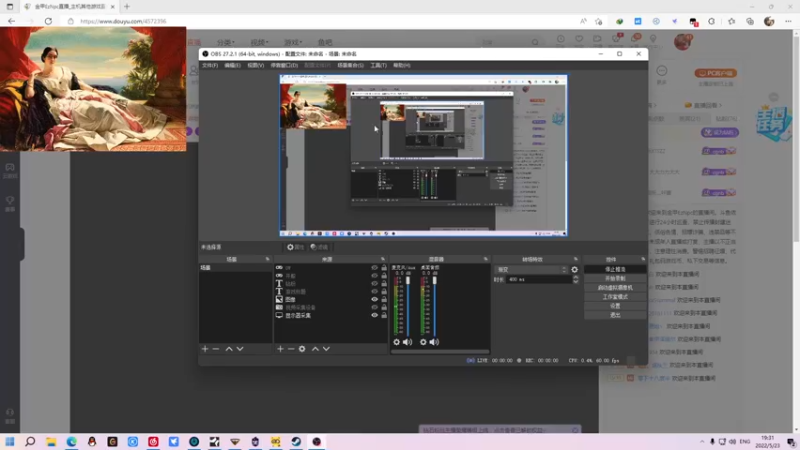Open 文件(F) File menu in OBS
The height and width of the screenshot is (450, 800).
point(210,65)
